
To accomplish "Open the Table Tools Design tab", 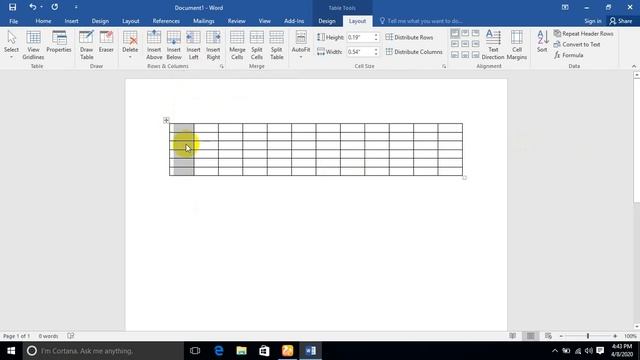I will click(x=327, y=21).
